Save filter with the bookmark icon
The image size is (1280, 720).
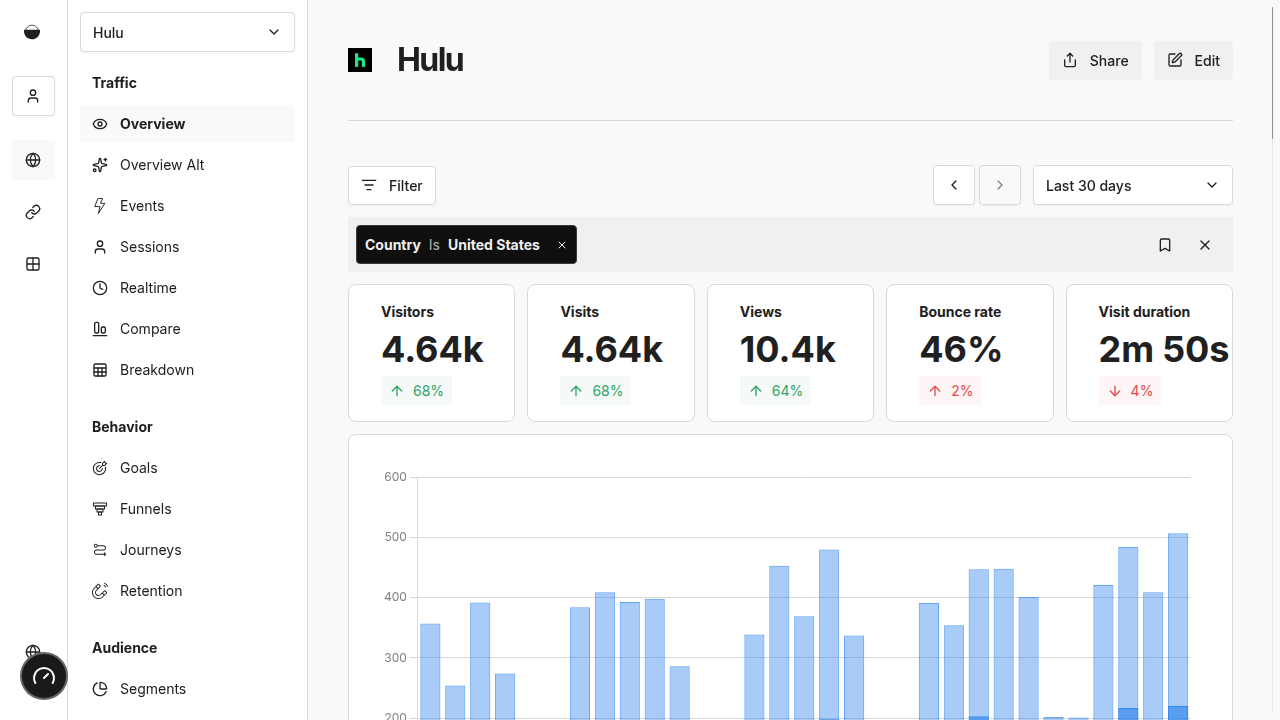pyautogui.click(x=1165, y=245)
